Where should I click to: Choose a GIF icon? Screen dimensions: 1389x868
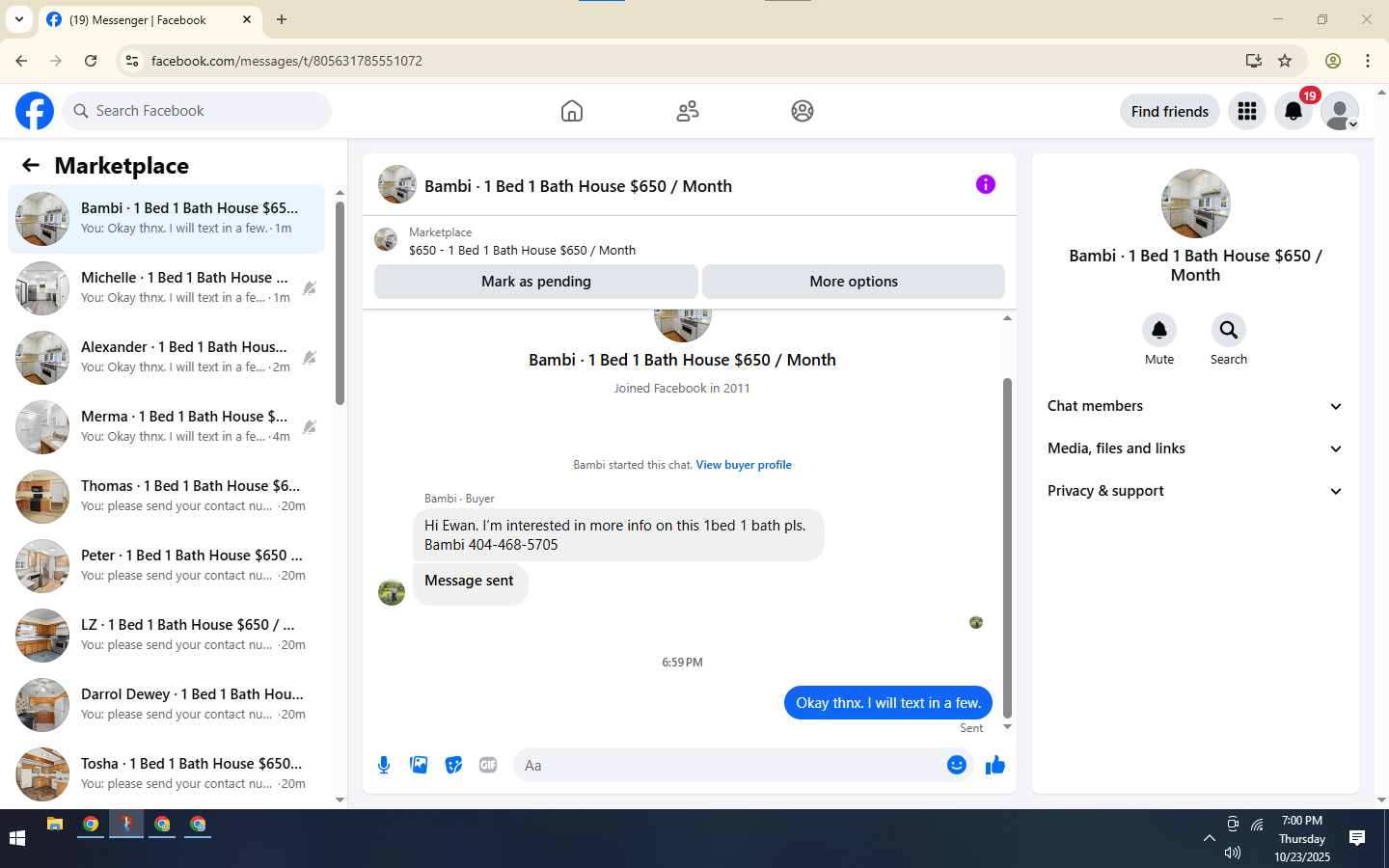[x=488, y=765]
